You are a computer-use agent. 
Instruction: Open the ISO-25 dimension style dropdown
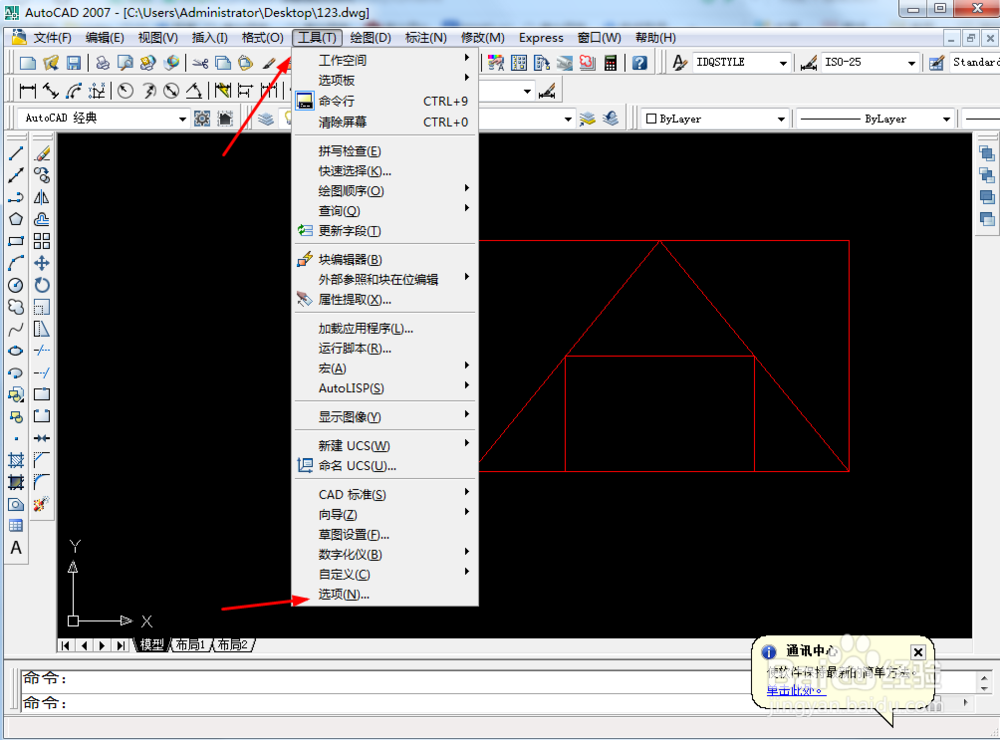tap(911, 63)
